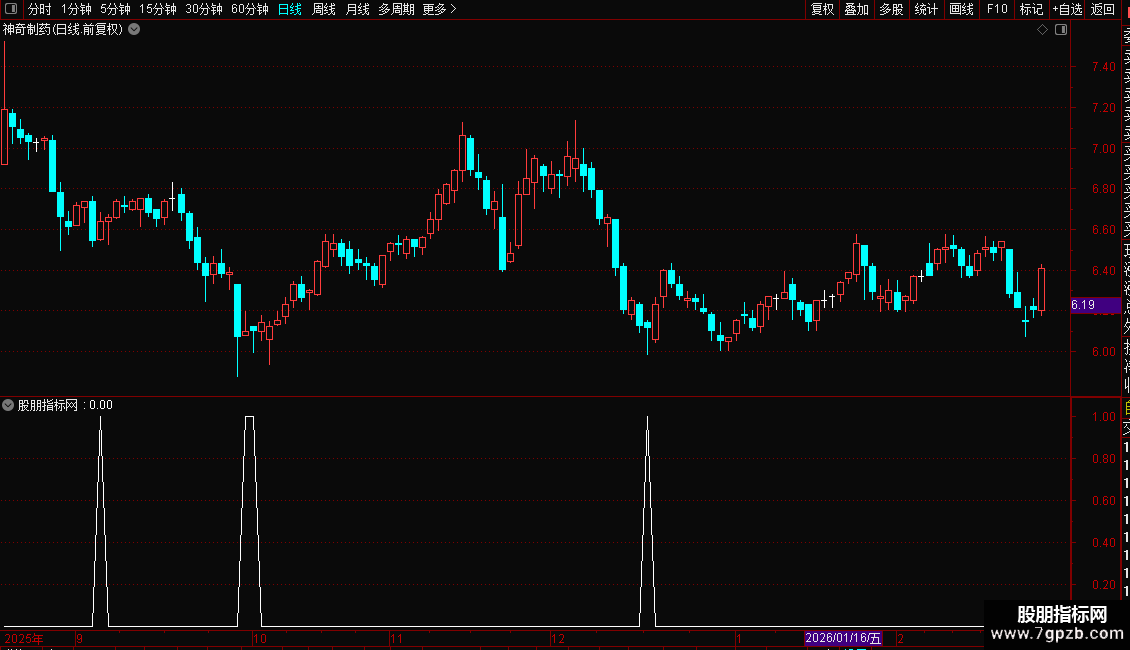Click the 6.00 price axis label

(x=1103, y=352)
